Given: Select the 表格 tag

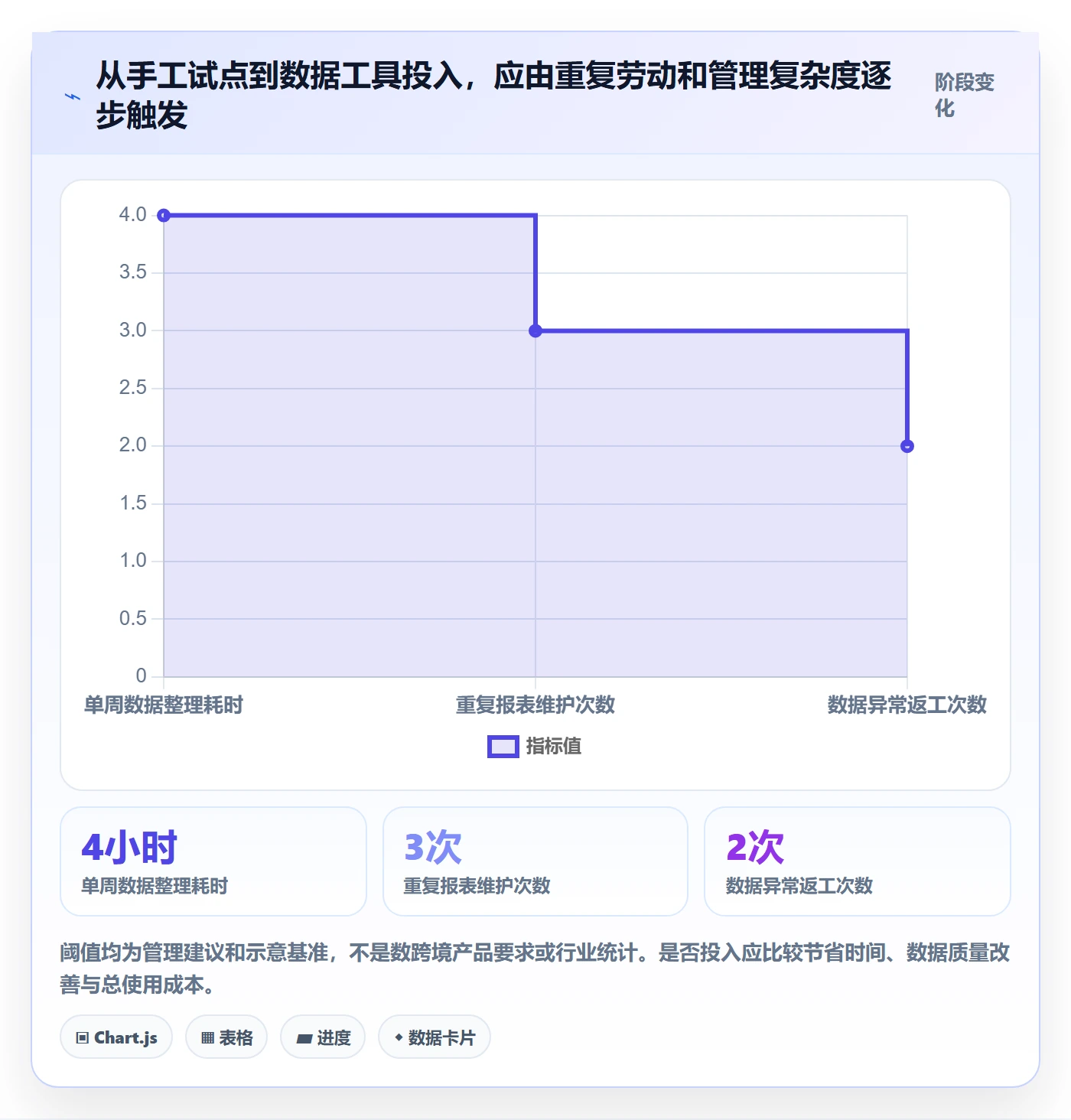Looking at the screenshot, I should (226, 1037).
